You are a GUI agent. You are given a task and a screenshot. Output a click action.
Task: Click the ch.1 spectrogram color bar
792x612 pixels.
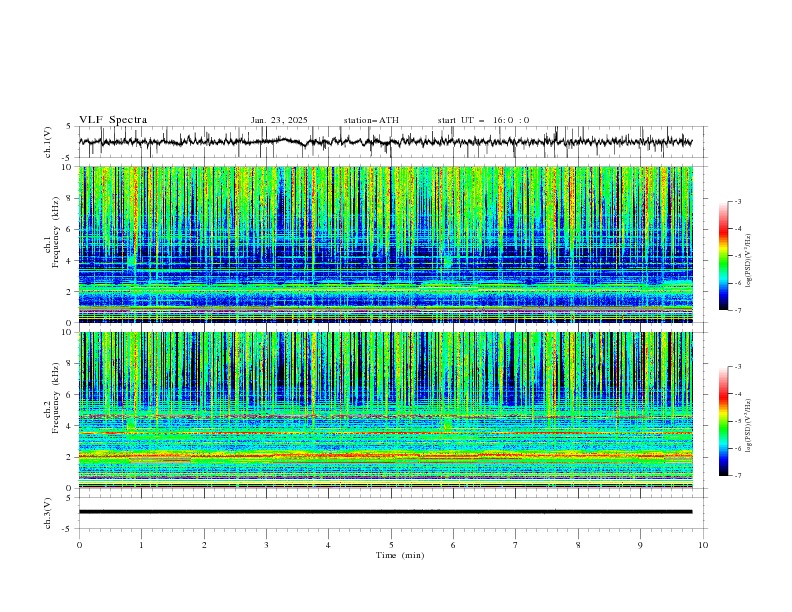(723, 256)
